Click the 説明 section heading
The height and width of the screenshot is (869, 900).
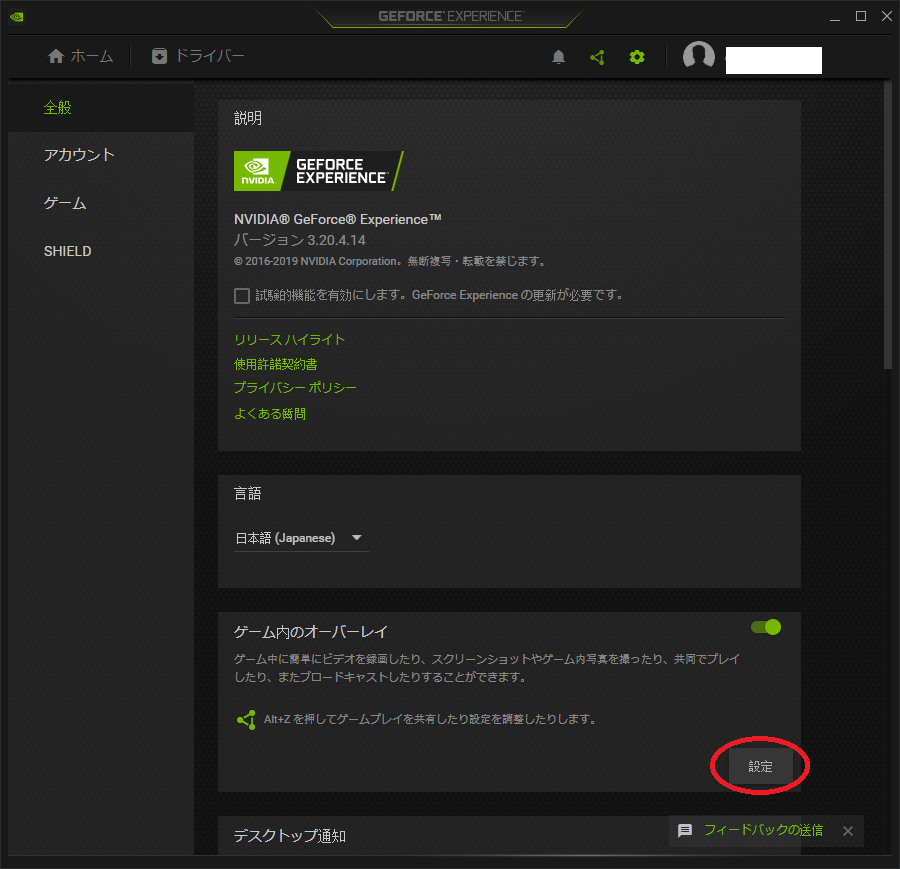click(x=248, y=118)
